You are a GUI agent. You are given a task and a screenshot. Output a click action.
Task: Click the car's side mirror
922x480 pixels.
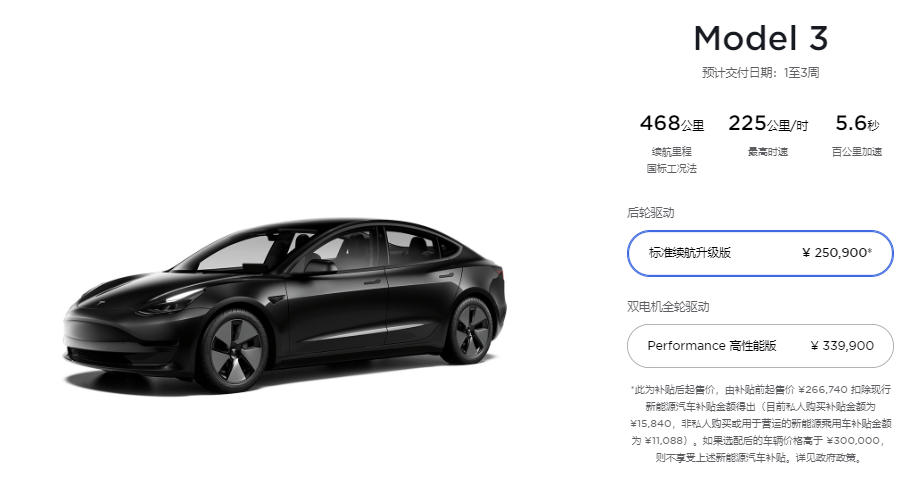[x=320, y=267]
